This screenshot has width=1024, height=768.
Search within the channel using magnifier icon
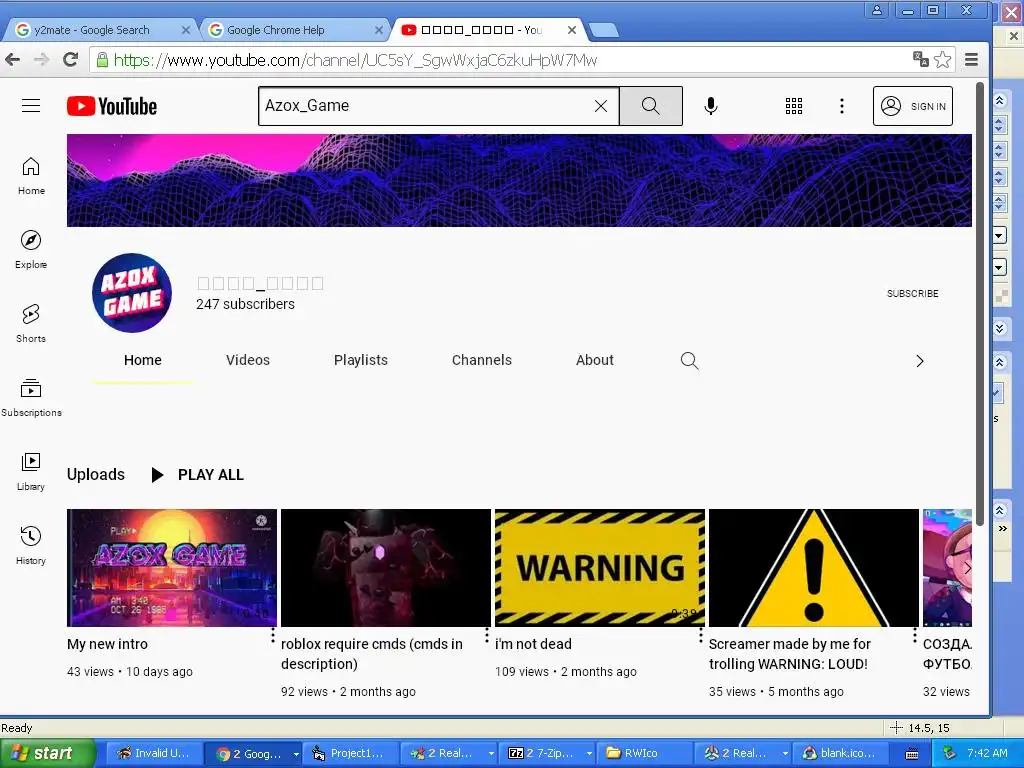(x=689, y=360)
